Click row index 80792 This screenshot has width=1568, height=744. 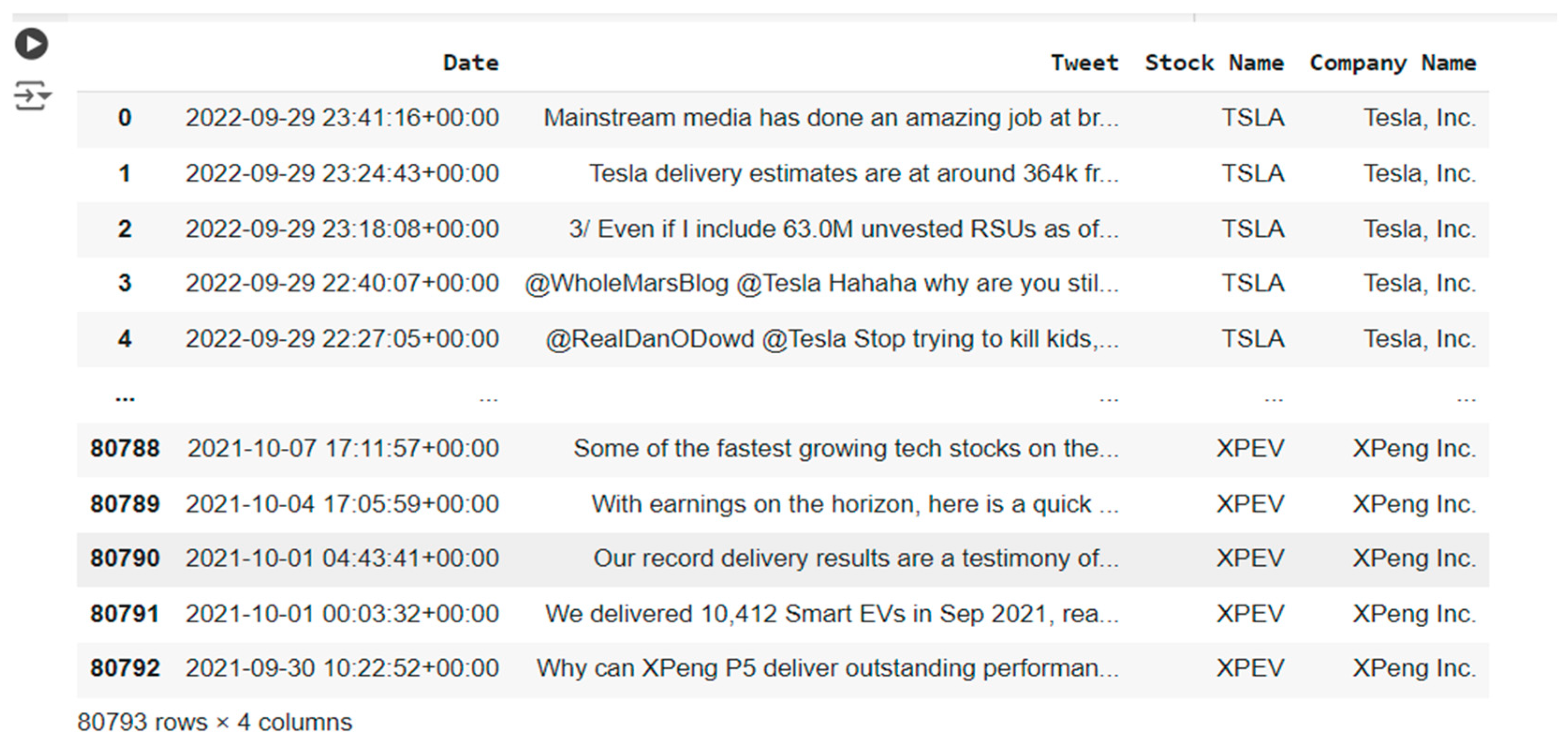click(x=125, y=668)
